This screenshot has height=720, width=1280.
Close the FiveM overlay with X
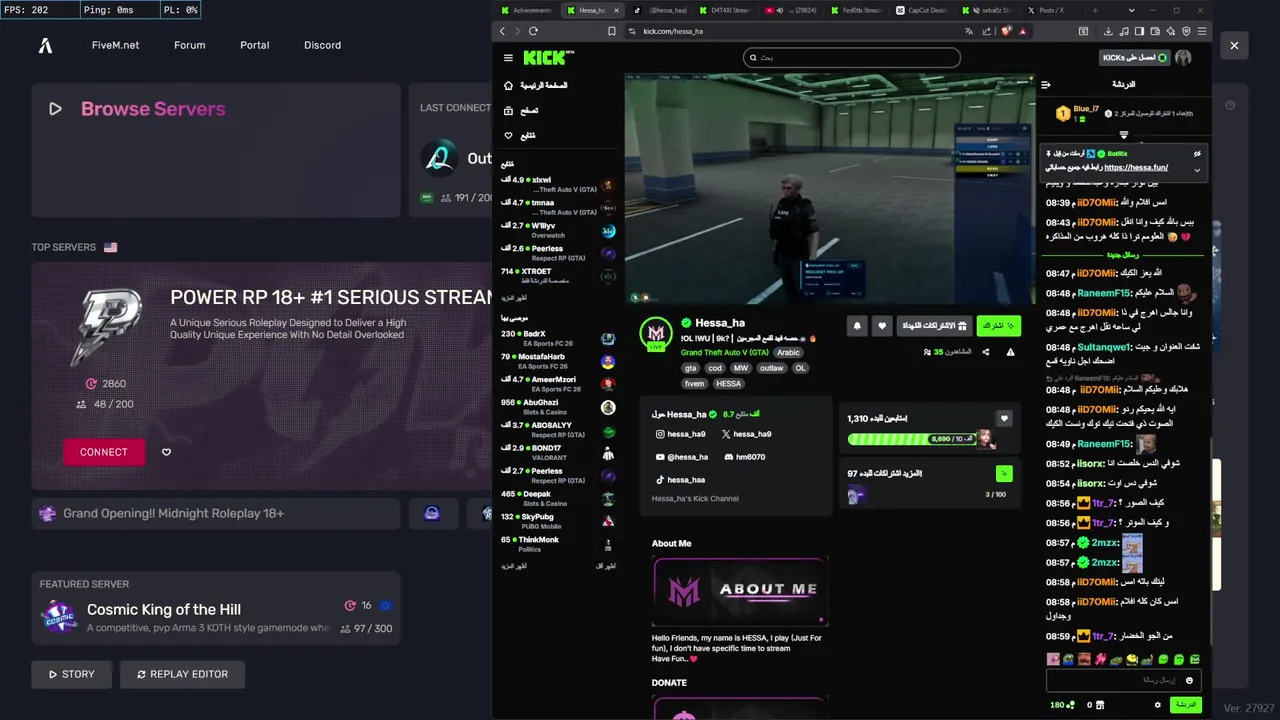coord(1234,45)
